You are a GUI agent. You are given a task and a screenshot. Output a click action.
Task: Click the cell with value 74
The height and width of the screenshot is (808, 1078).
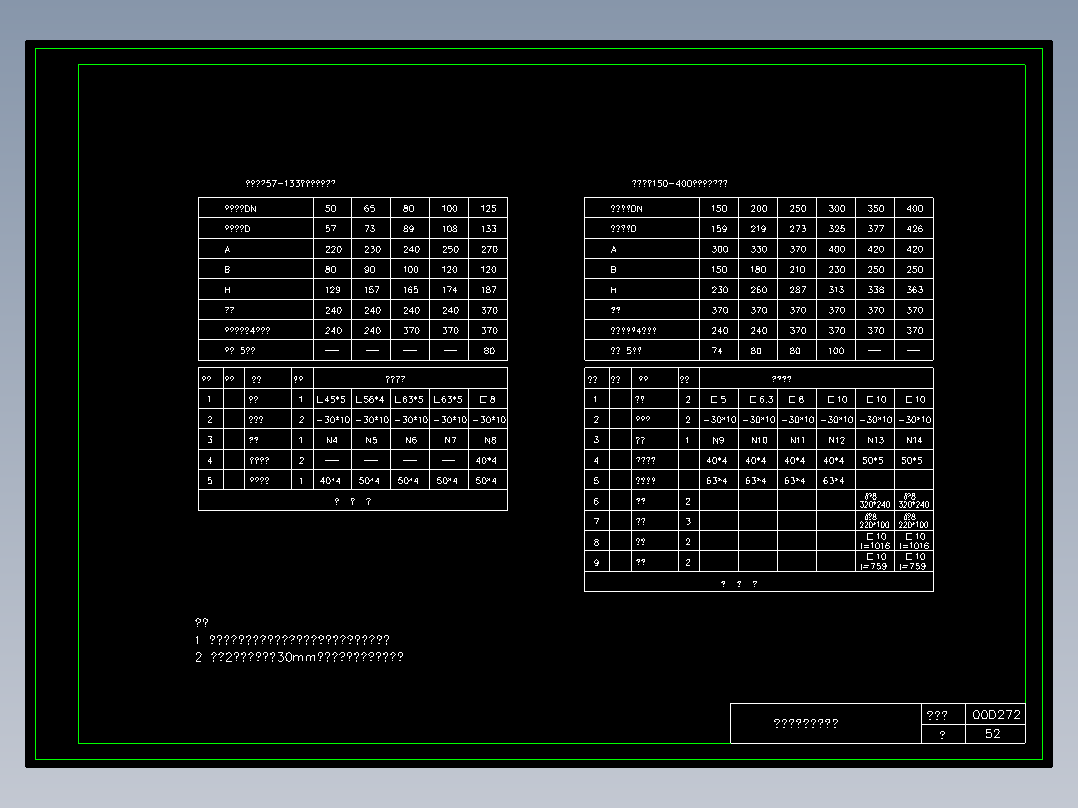point(717,351)
